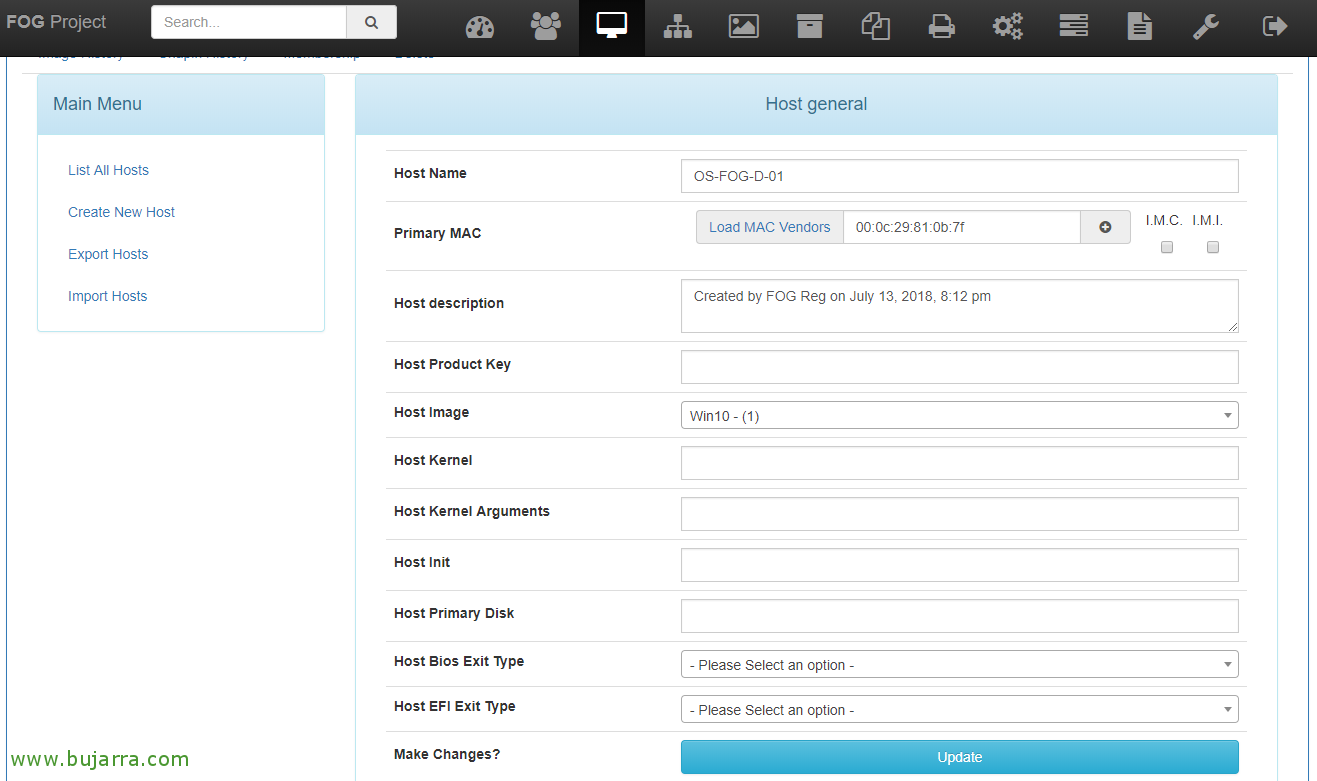Open the Dashboard gauge icon
The image size is (1317, 781).
[480, 27]
